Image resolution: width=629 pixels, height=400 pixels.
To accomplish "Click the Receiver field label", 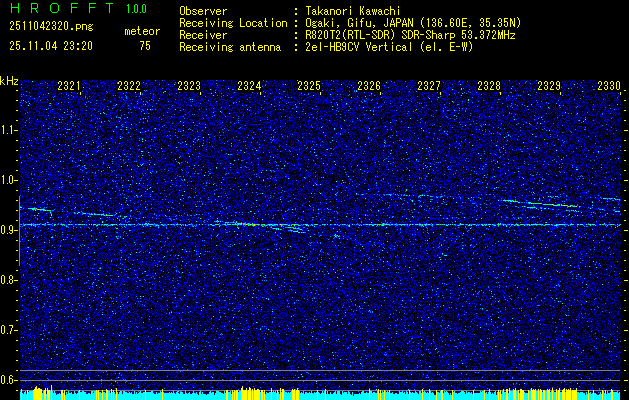I will click(x=203, y=35).
